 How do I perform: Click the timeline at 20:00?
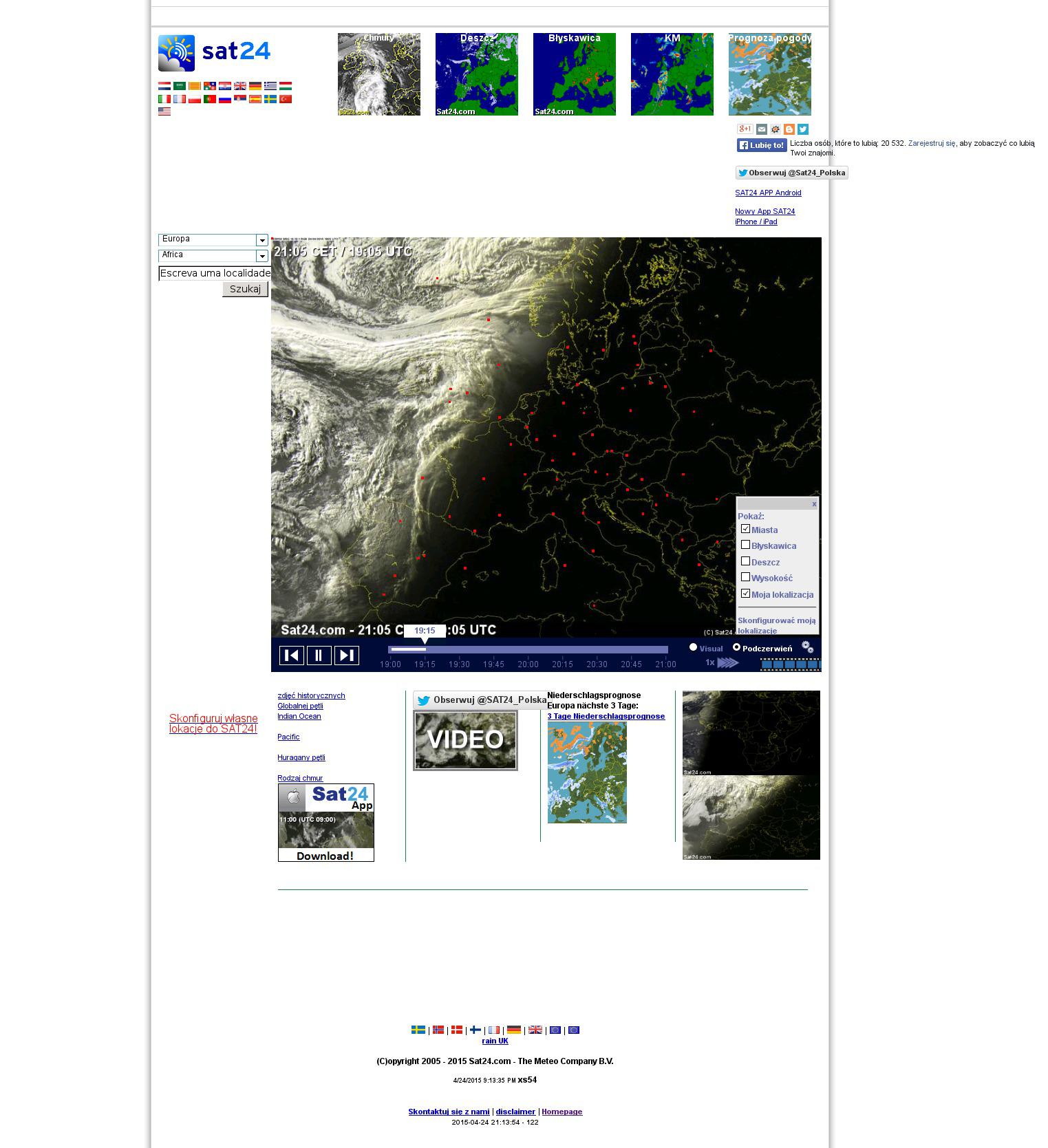pyautogui.click(x=528, y=649)
